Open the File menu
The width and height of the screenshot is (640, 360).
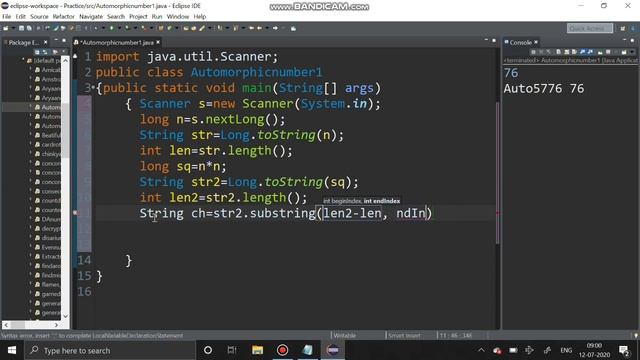pos(7,16)
